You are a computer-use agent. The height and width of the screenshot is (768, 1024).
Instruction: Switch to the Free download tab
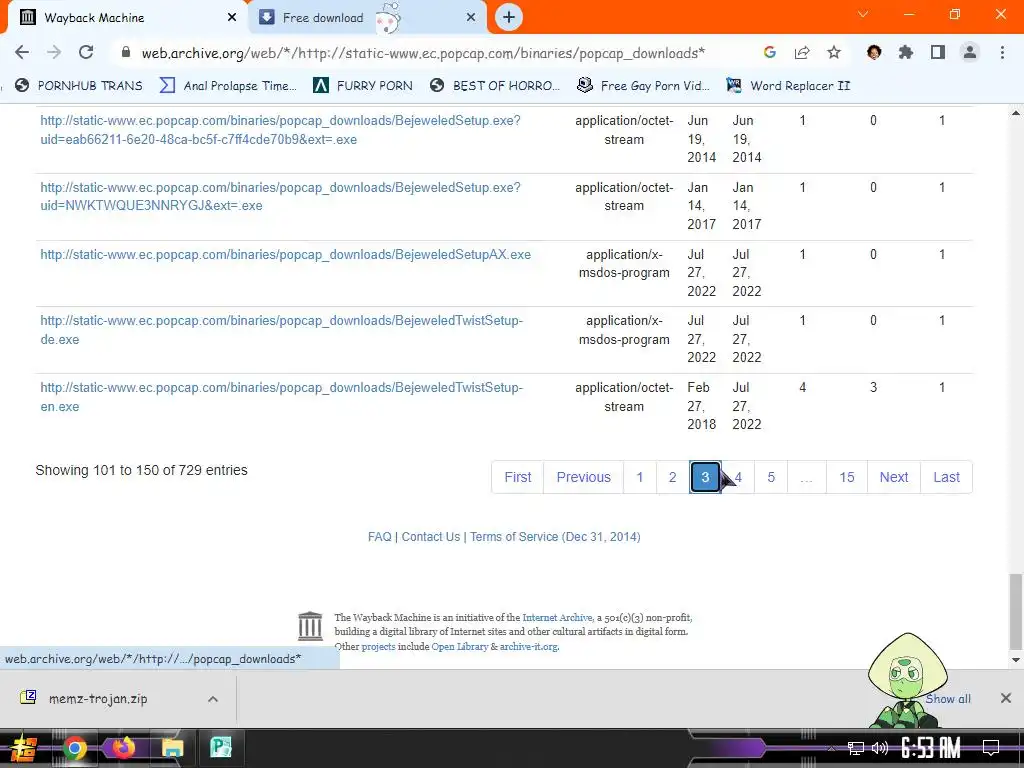pos(368,18)
